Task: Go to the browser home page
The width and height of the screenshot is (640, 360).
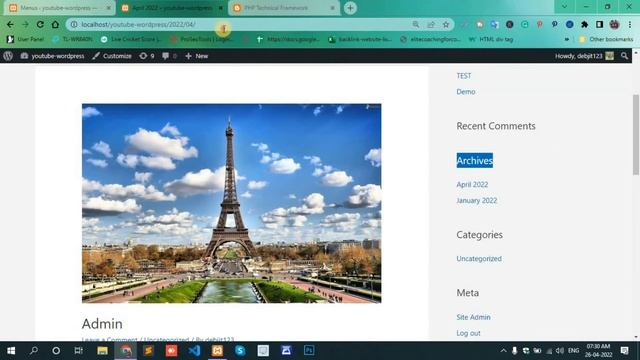Action: (55, 24)
